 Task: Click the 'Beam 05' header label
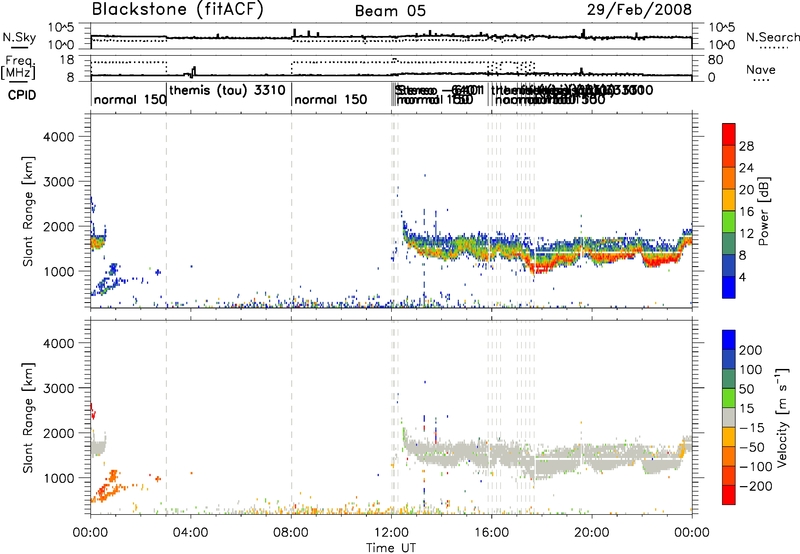(x=390, y=11)
